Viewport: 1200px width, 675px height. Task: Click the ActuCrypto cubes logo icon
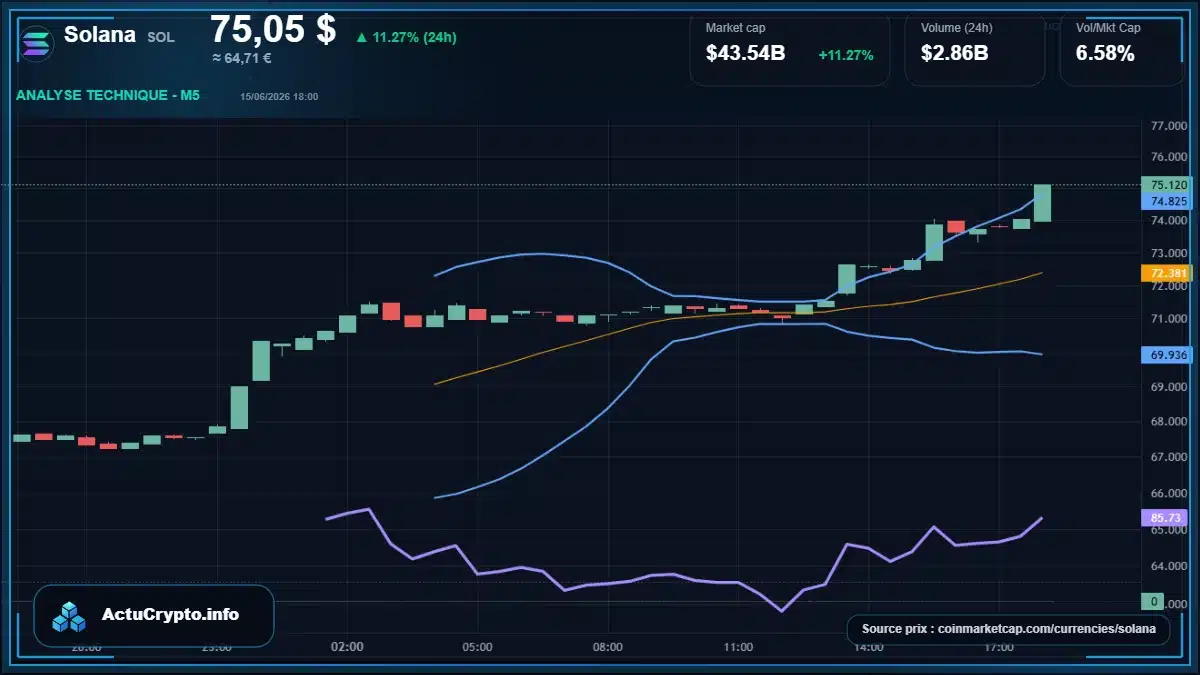[70, 616]
